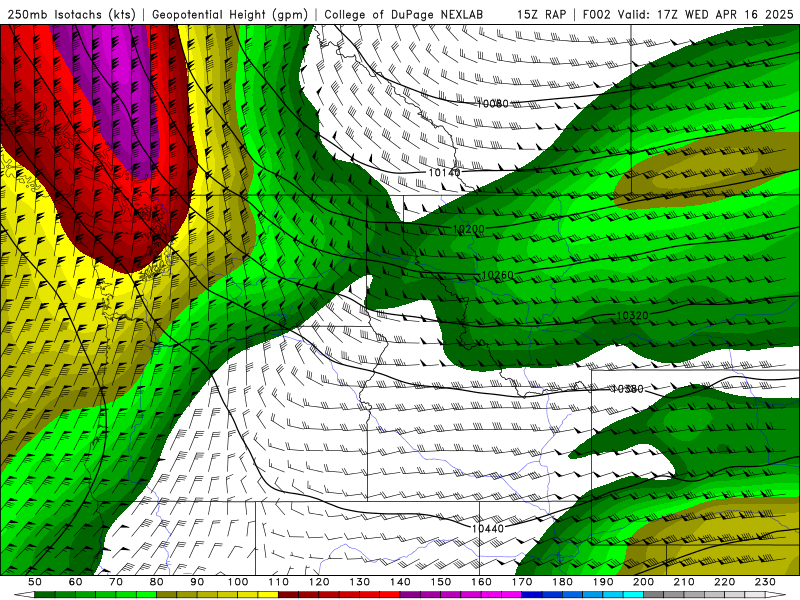Click the 90 knots legend value
The width and height of the screenshot is (800, 600).
(x=197, y=582)
